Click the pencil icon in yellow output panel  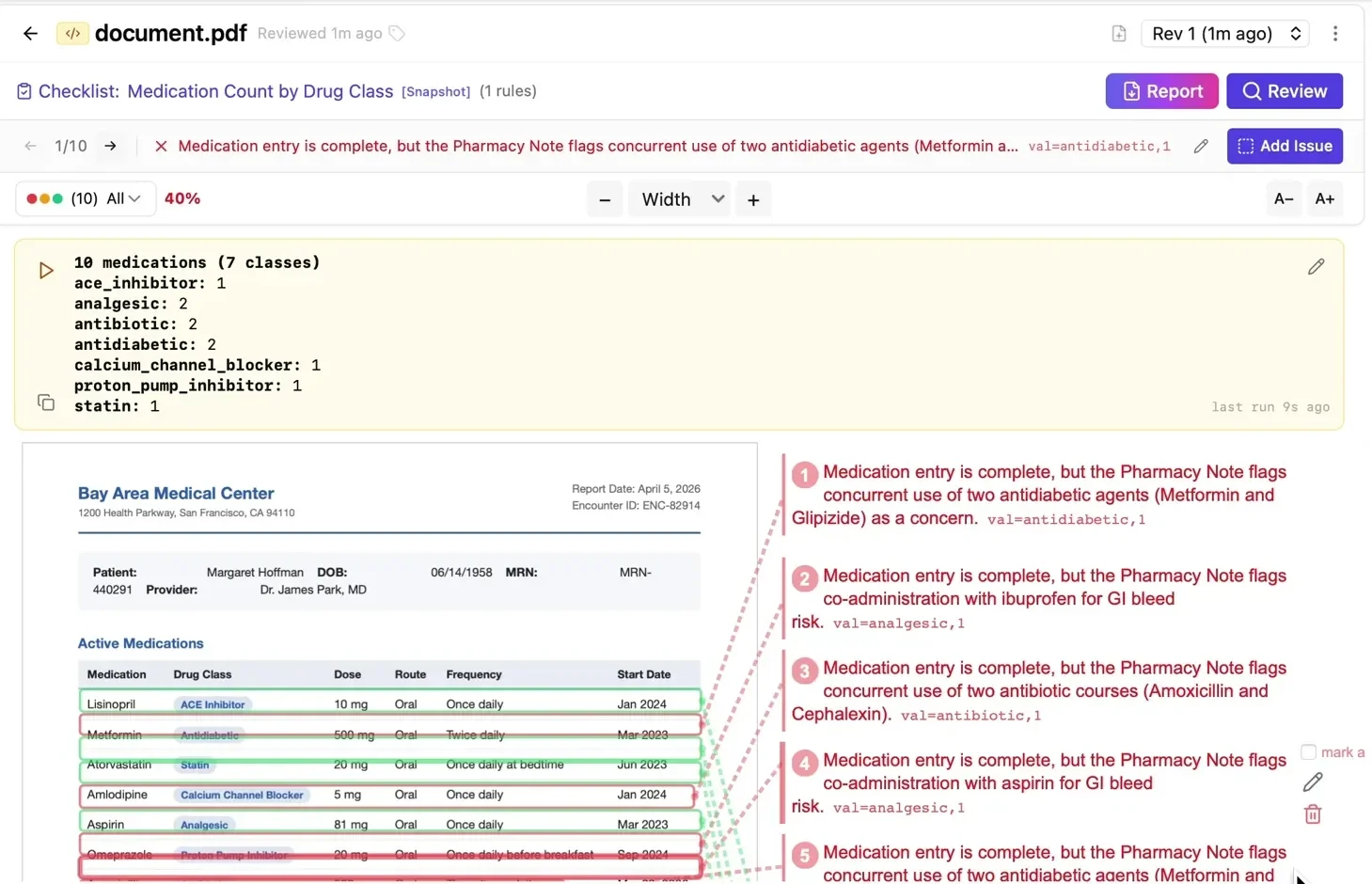1316,267
